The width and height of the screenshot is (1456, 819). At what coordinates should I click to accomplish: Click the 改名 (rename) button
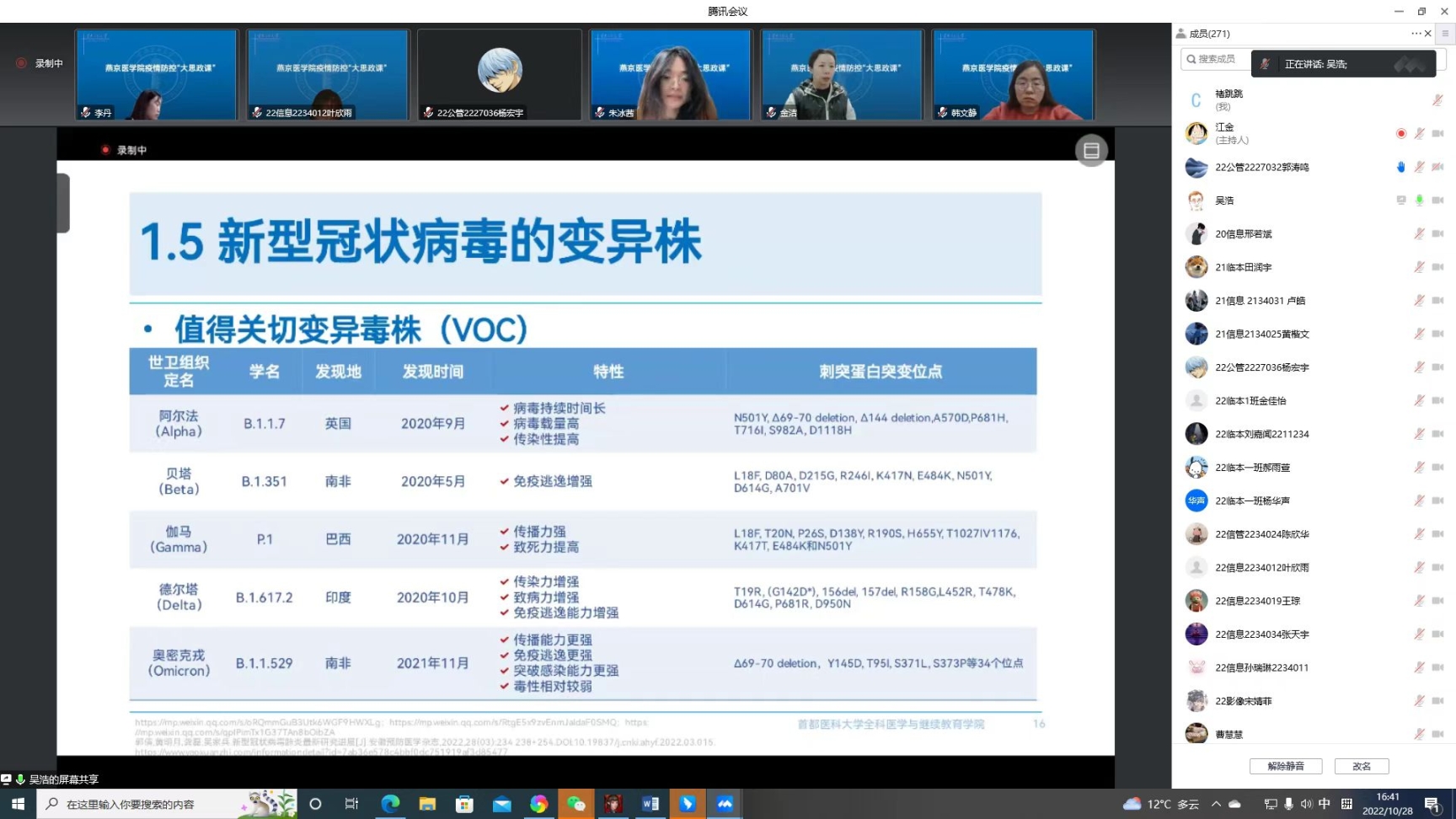pyautogui.click(x=1361, y=766)
